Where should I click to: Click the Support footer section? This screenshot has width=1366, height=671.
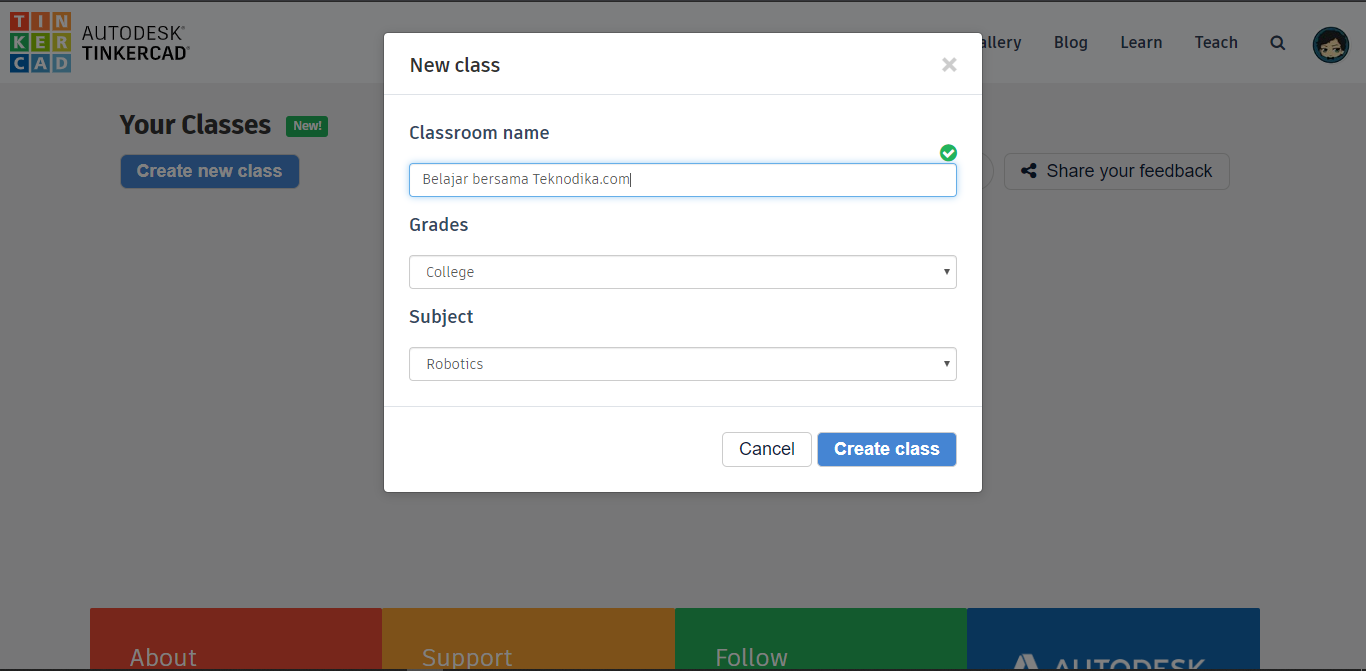(x=467, y=657)
